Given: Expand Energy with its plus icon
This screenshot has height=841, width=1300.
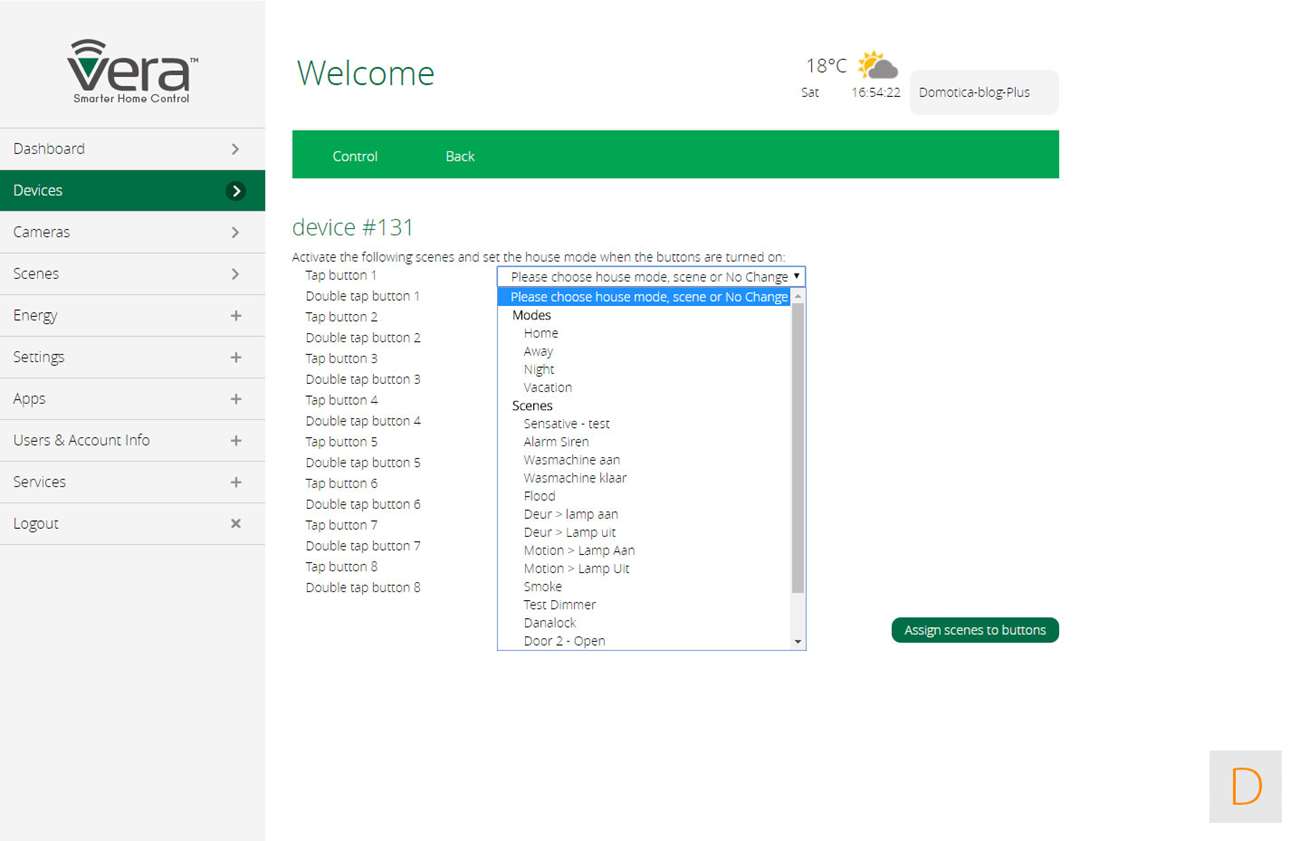Looking at the screenshot, I should [236, 315].
